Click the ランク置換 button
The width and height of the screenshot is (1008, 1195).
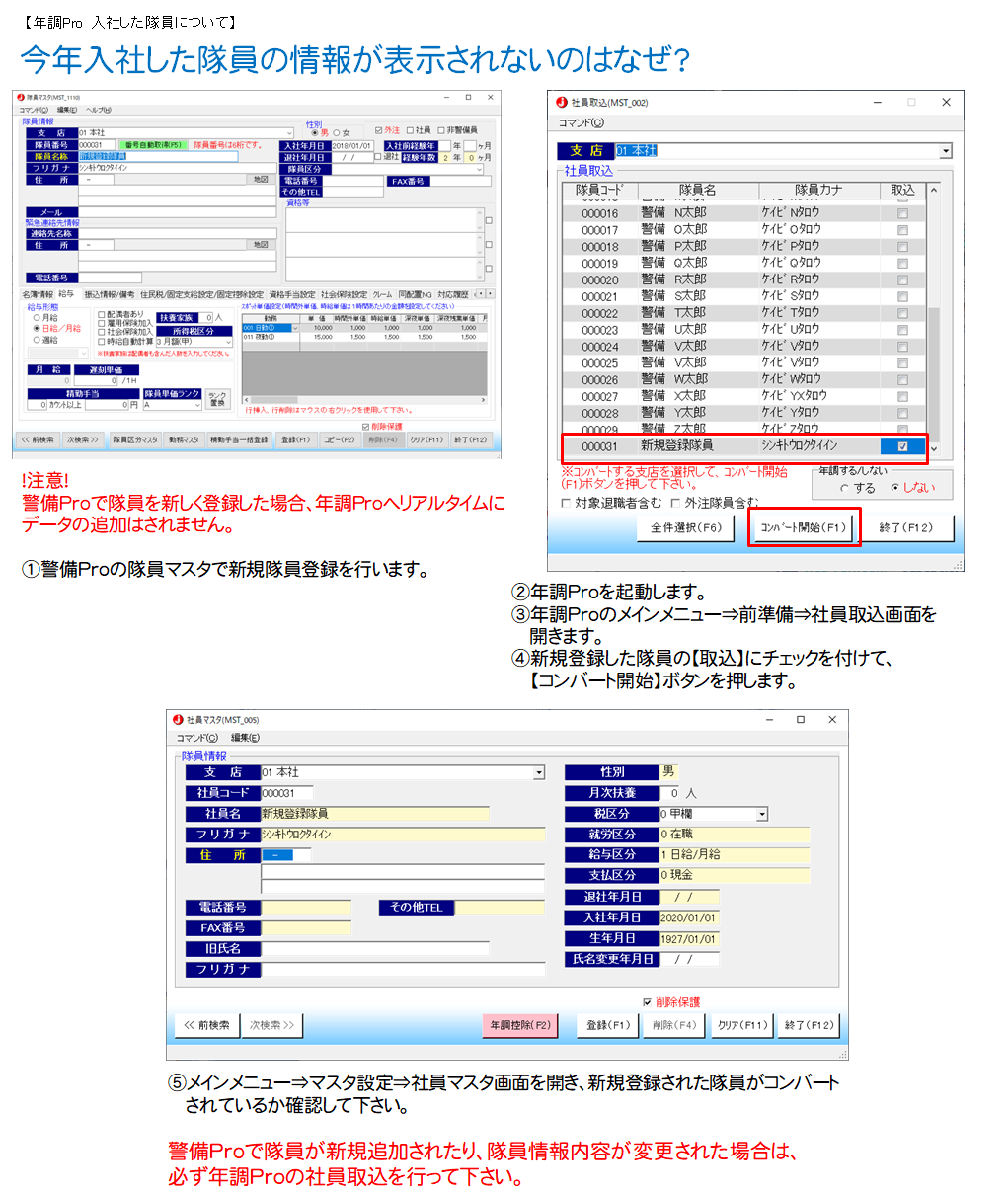(217, 399)
